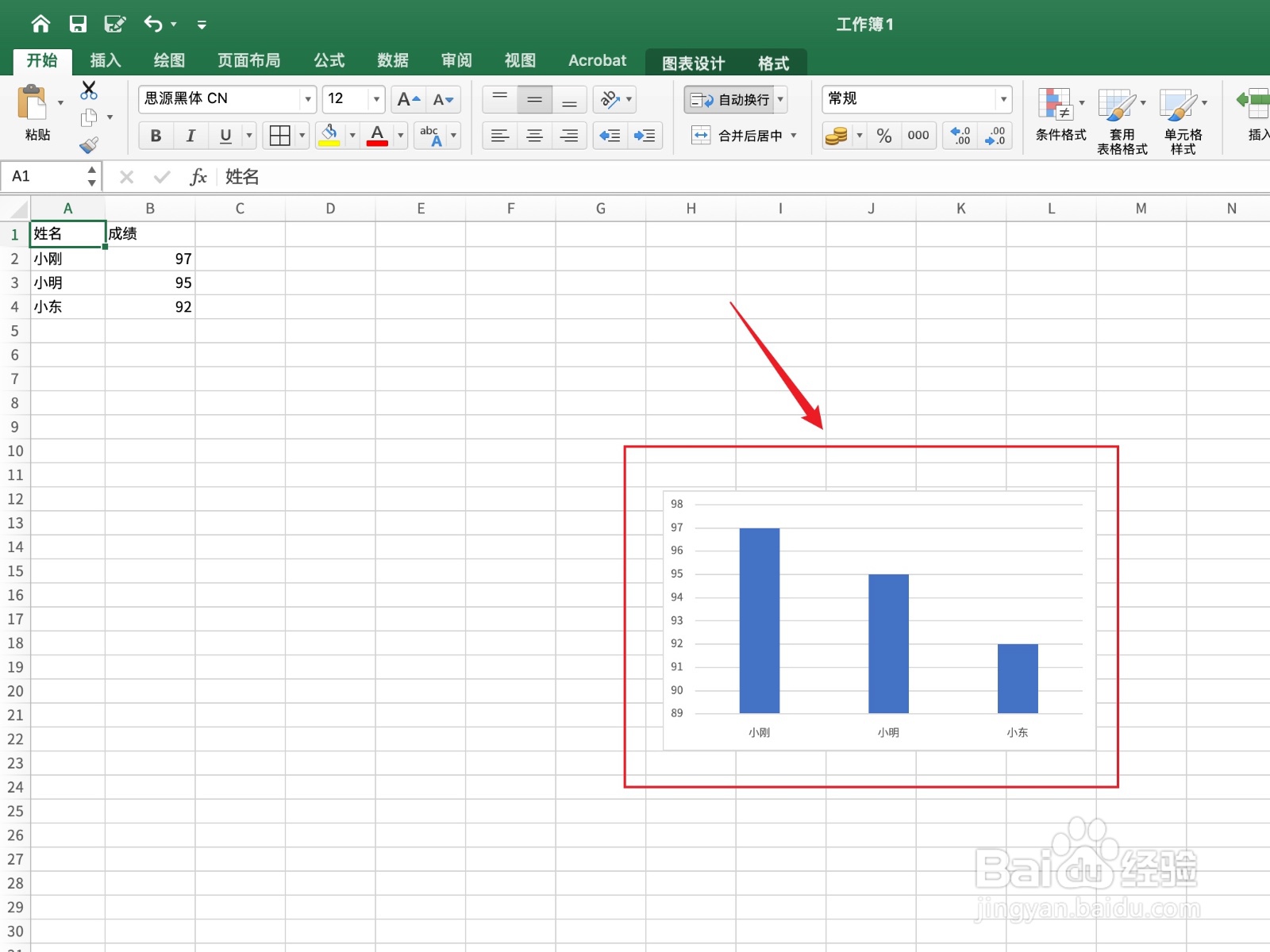Click the Paste clipboard icon
Viewport: 1270px width, 952px height.
click(x=33, y=102)
